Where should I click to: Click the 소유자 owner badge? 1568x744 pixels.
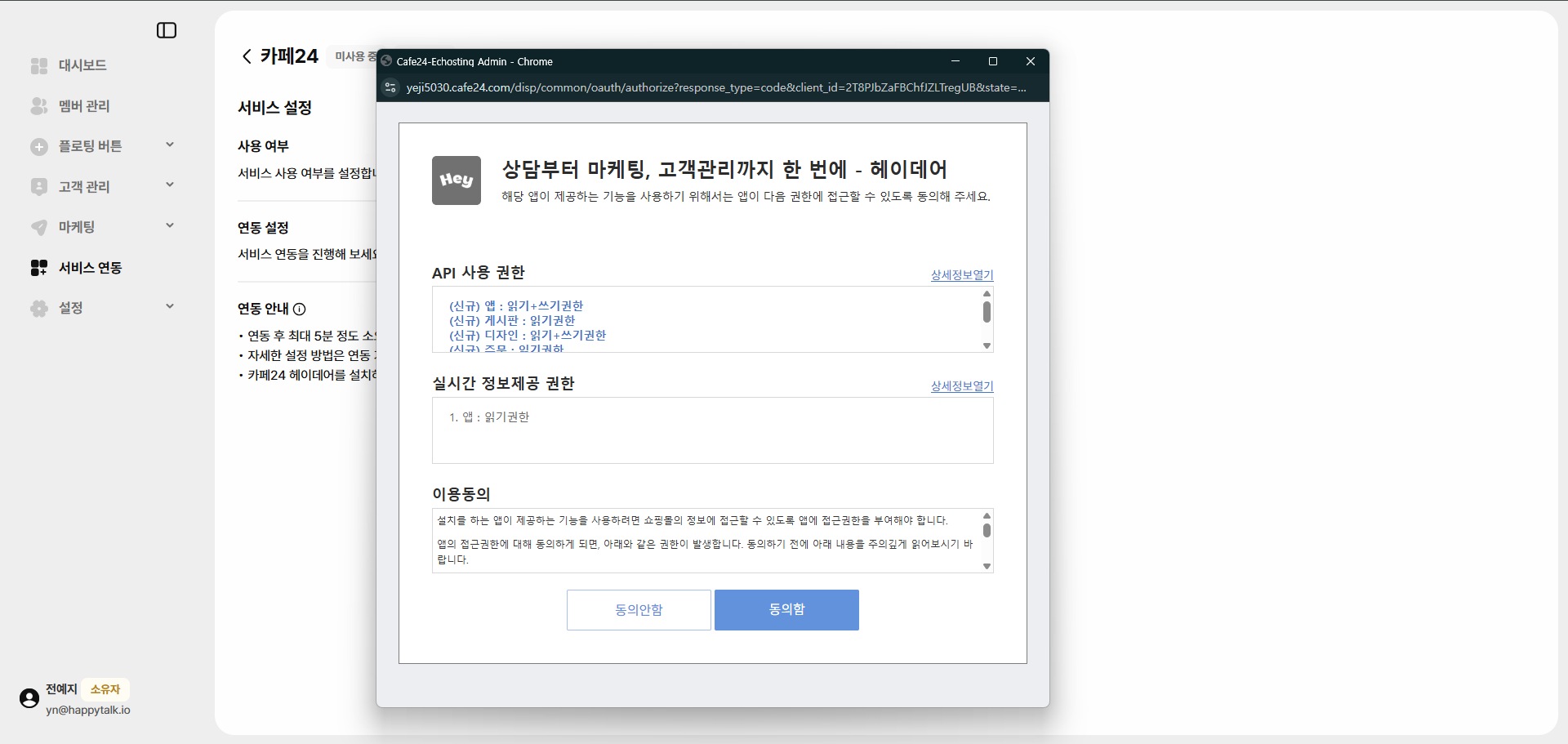[105, 689]
